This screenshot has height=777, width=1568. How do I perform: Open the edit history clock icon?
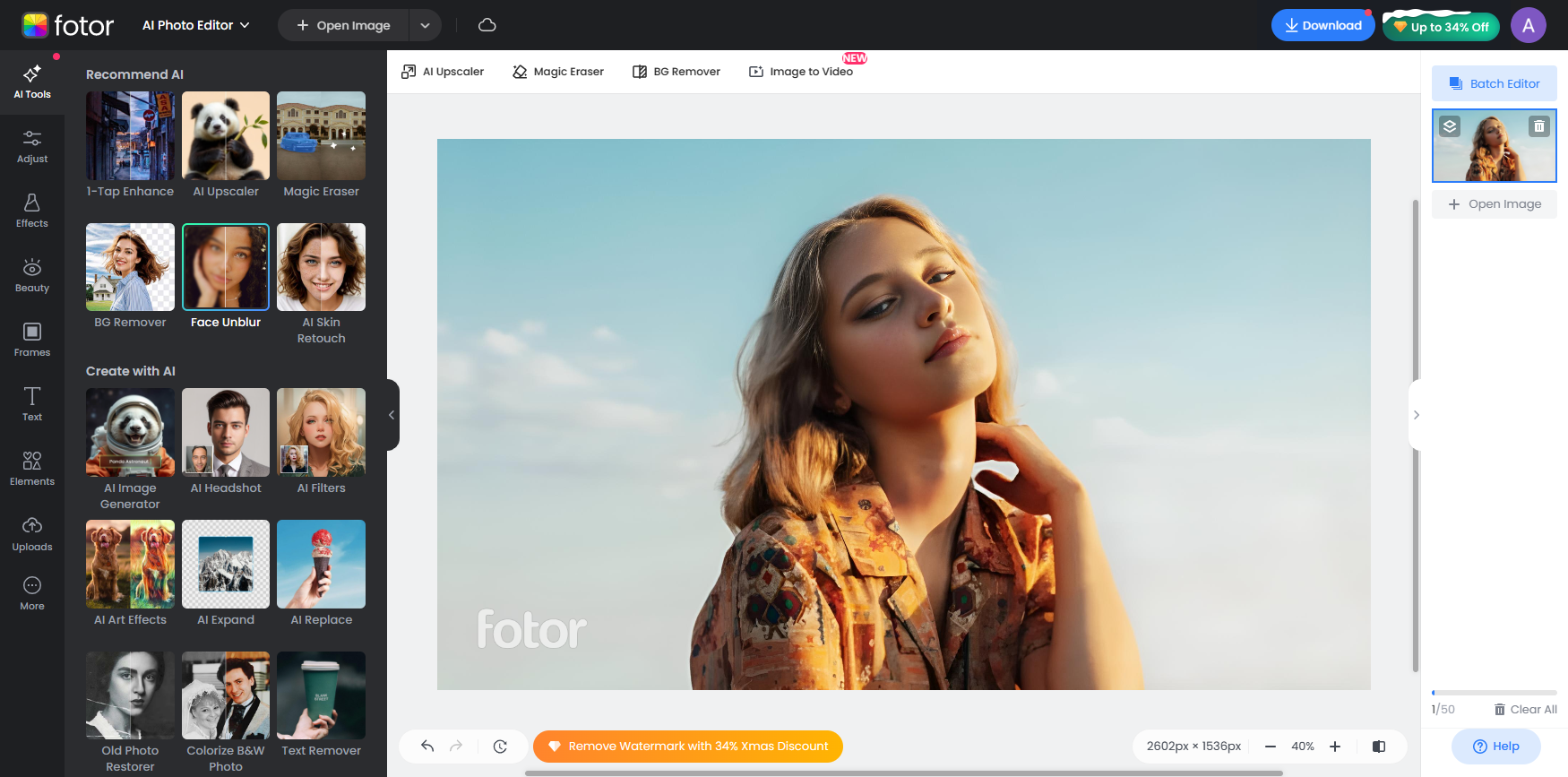pos(500,746)
